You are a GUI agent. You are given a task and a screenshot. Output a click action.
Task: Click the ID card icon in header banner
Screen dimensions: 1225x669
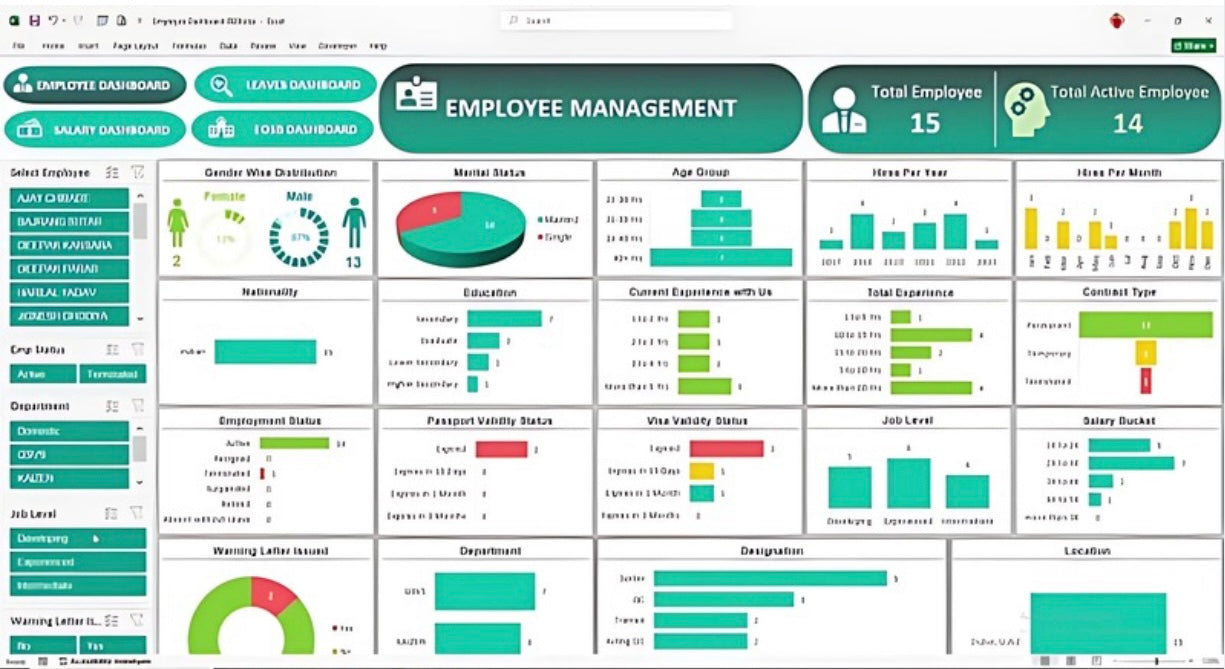click(x=416, y=96)
